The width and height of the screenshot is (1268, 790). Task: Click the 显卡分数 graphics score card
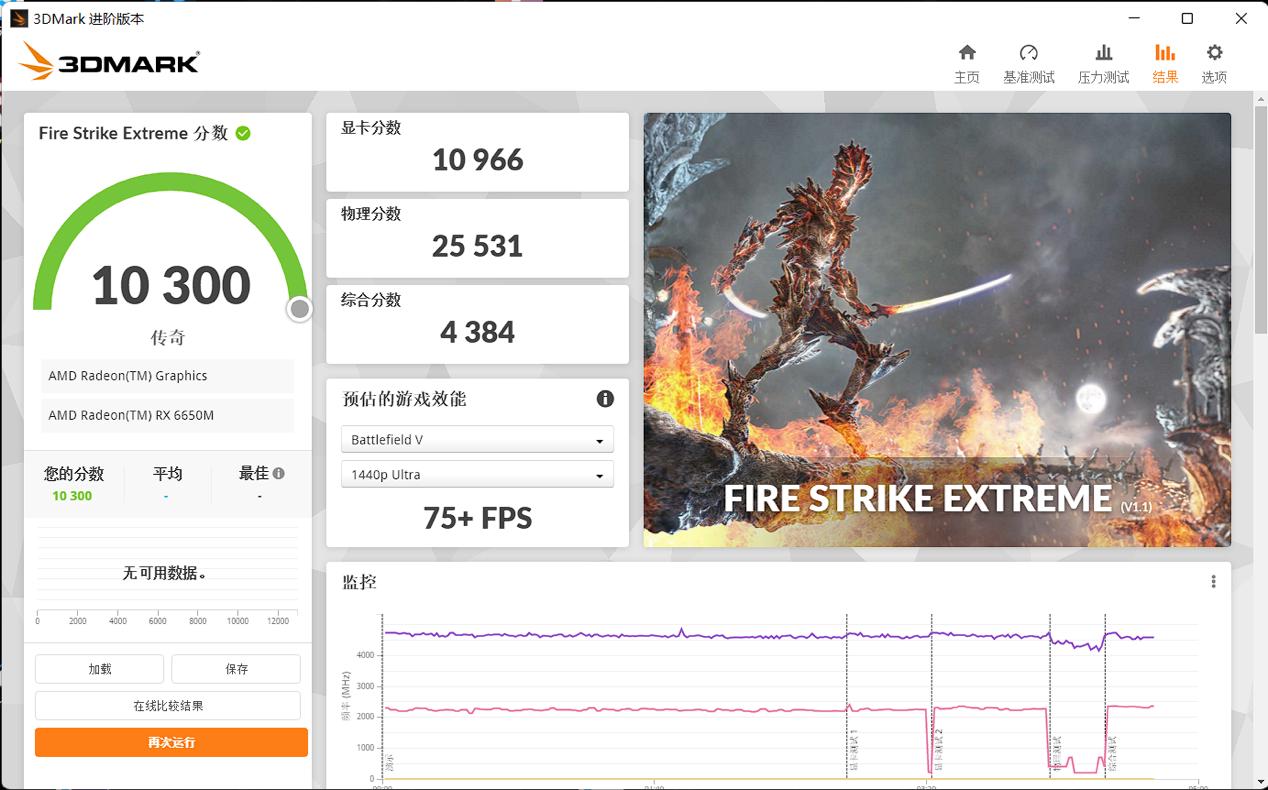click(x=477, y=152)
